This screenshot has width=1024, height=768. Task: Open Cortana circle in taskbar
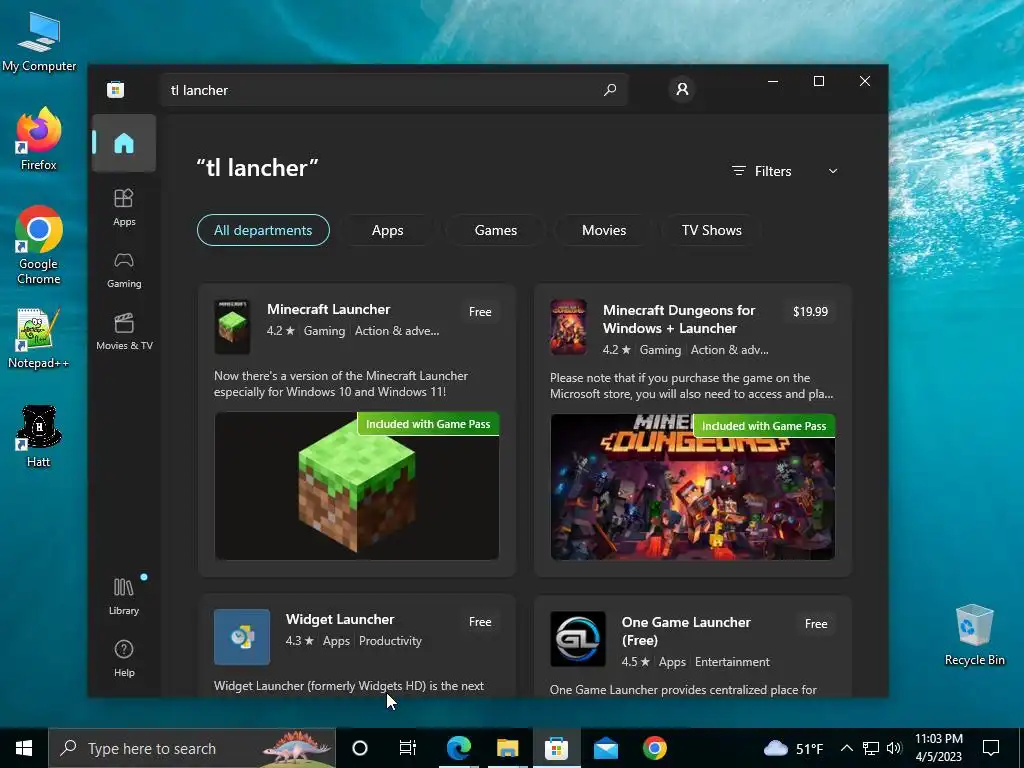tap(359, 748)
